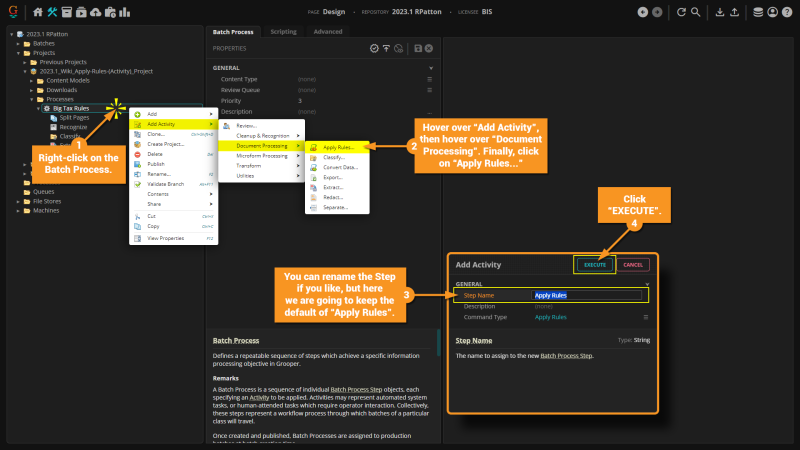The image size is (800, 450).
Task: Click the red Delete icon in context menu
Action: [137, 154]
